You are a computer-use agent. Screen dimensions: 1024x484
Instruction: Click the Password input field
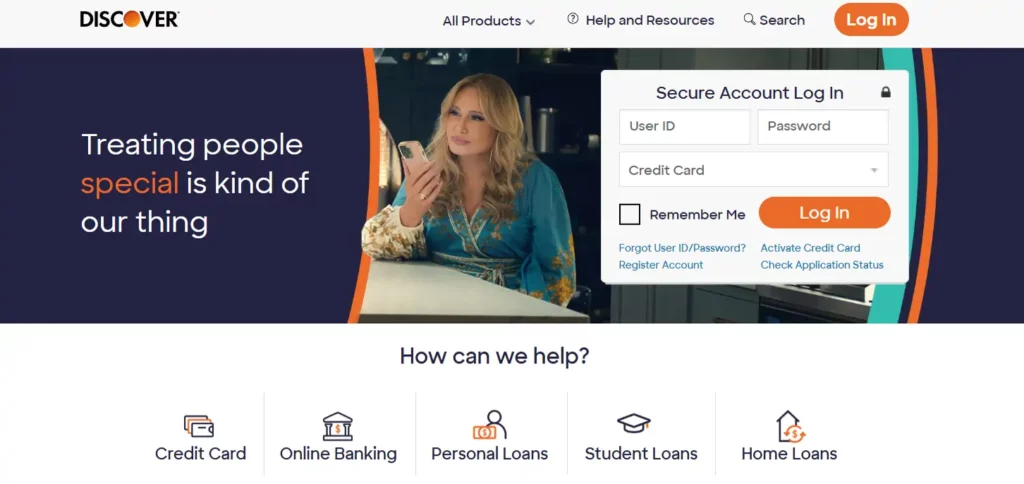point(823,127)
